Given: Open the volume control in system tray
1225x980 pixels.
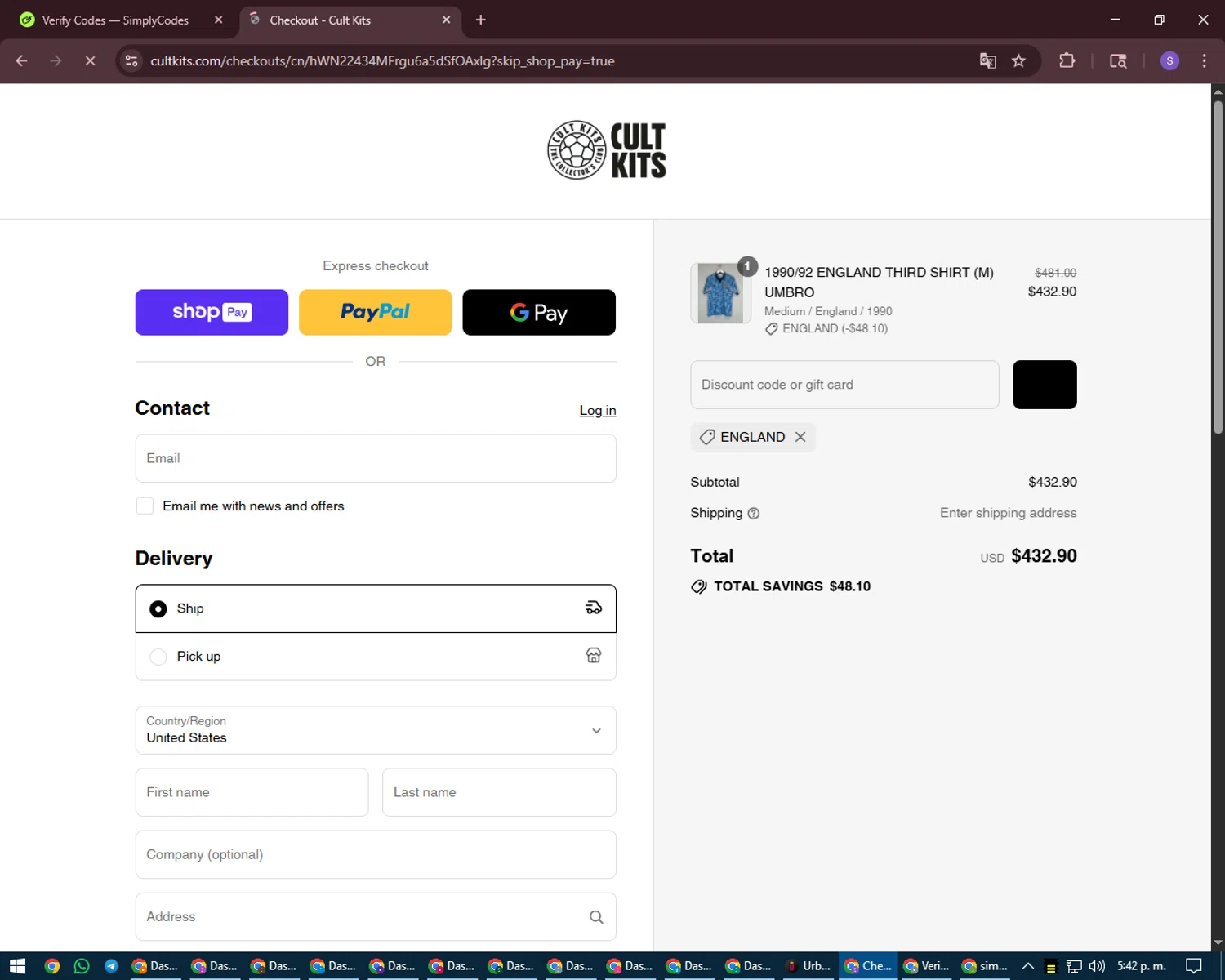Looking at the screenshot, I should (x=1097, y=966).
